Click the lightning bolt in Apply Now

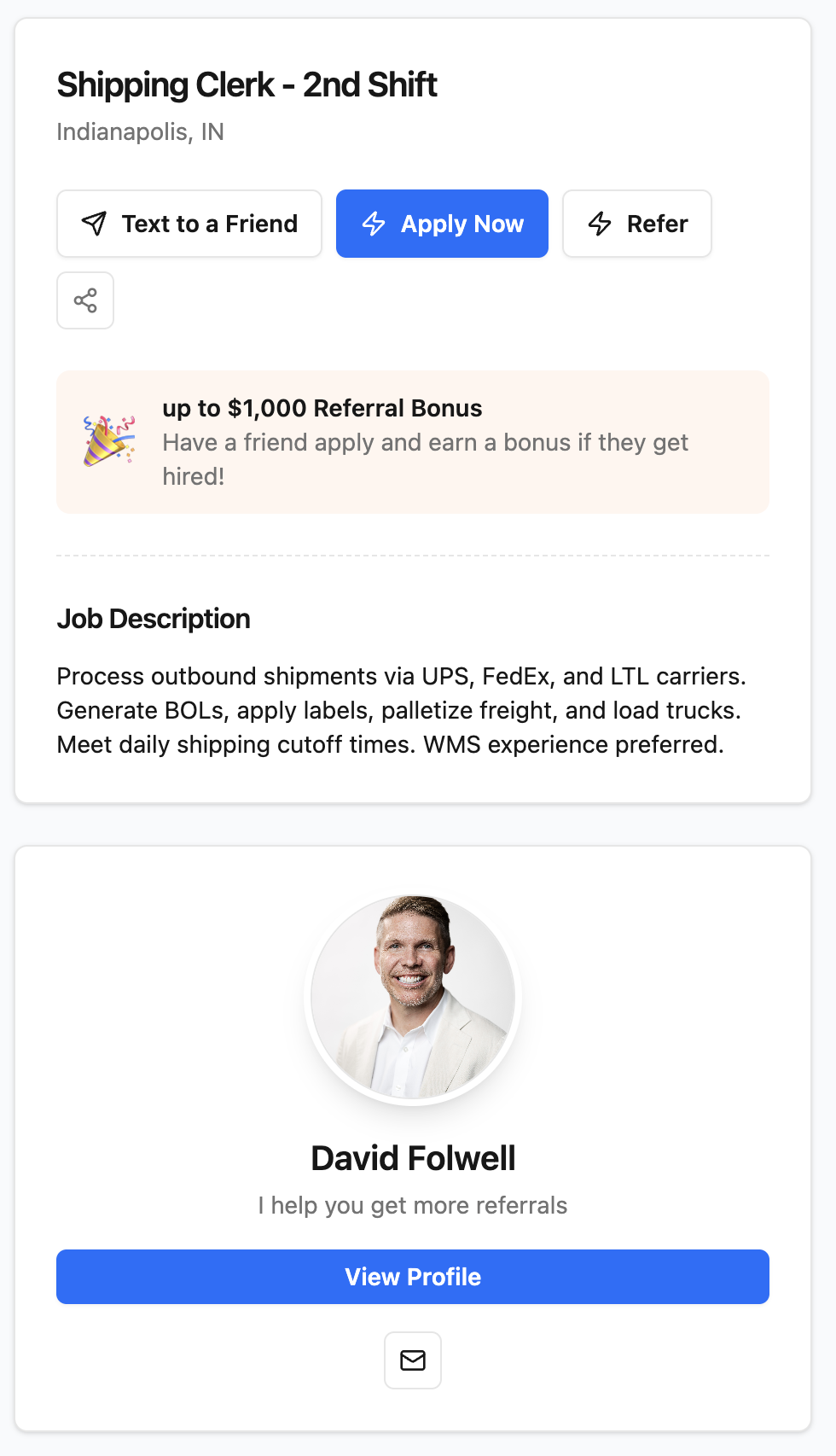click(x=374, y=224)
